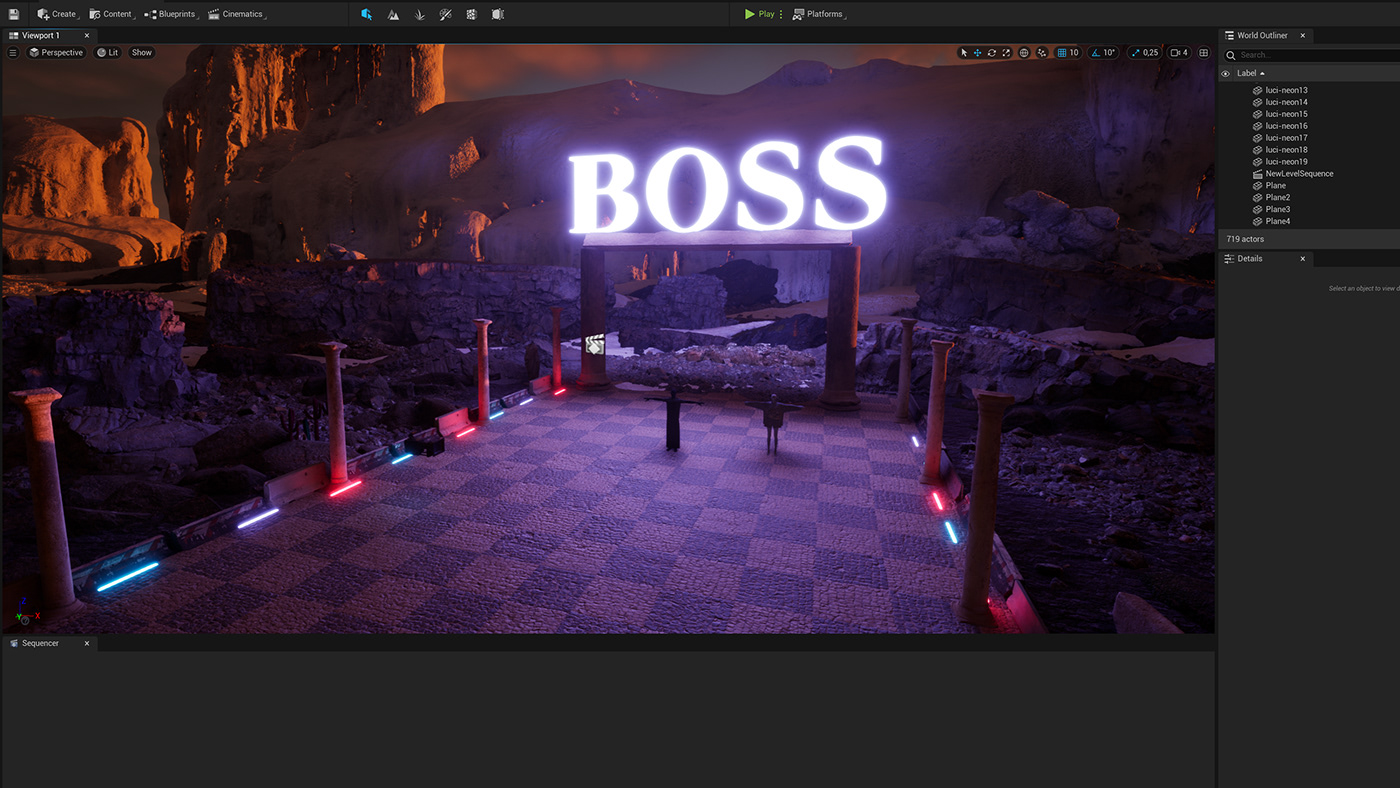Choose the rotate gizmo tool
Screen dimensions: 1400x788
point(992,53)
